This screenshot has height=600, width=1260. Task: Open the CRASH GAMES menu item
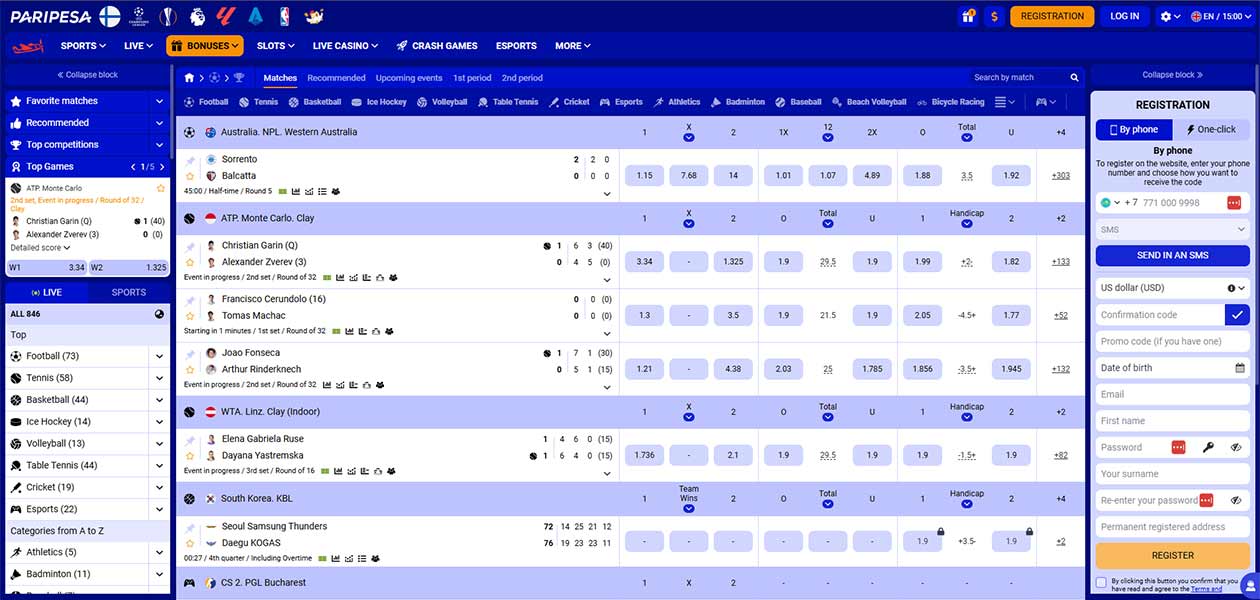point(436,46)
